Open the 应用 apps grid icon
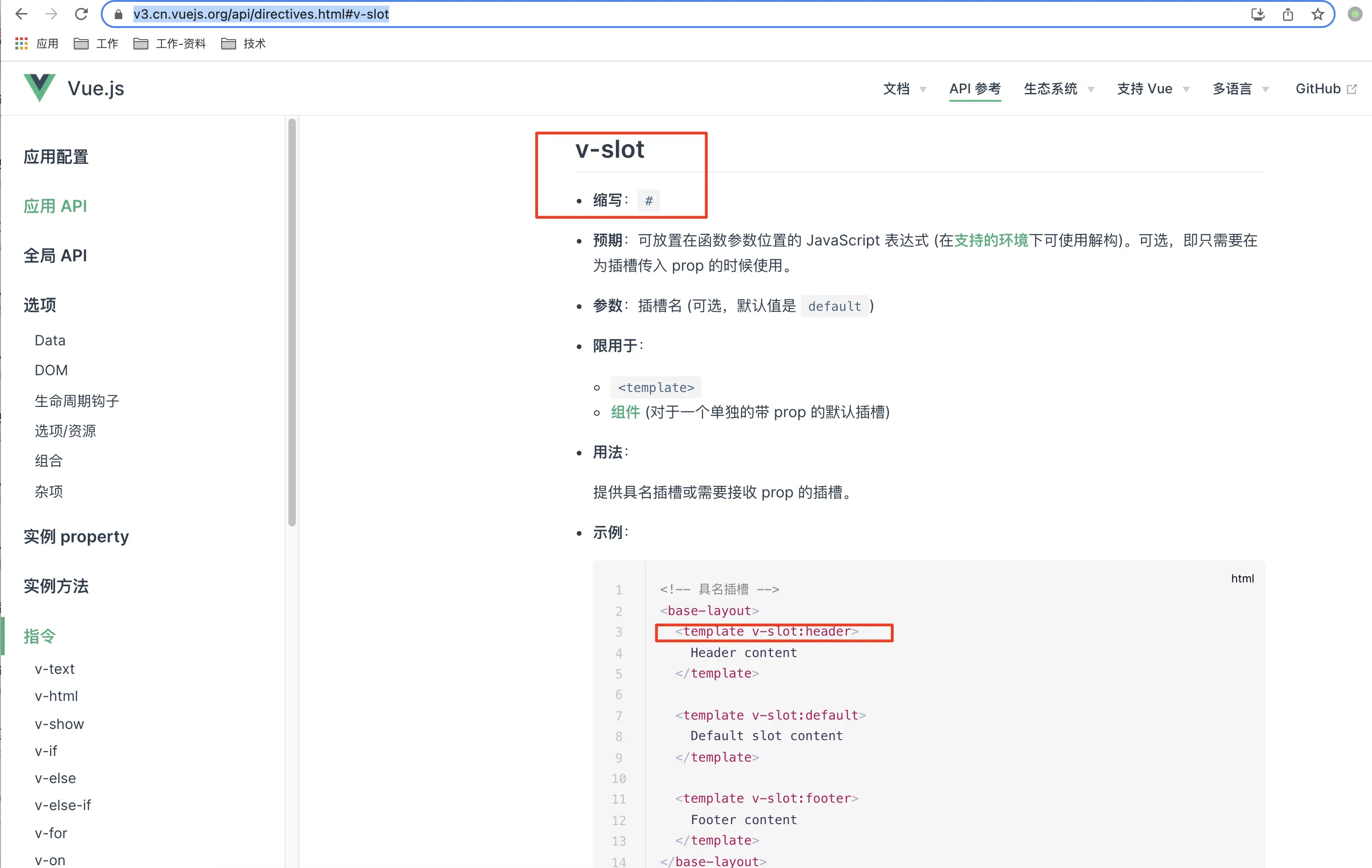 pos(21,43)
